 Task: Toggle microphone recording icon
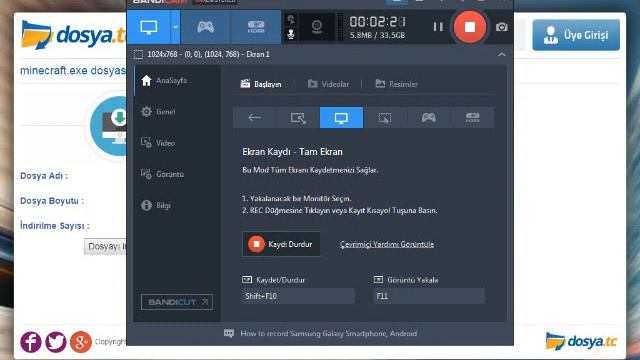click(x=291, y=34)
